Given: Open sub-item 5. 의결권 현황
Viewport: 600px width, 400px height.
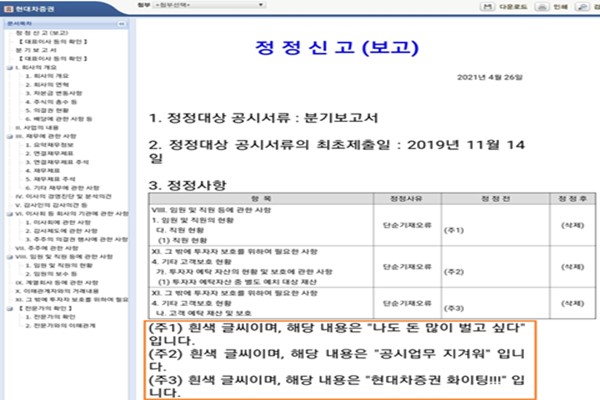Looking at the screenshot, I should (47, 110).
